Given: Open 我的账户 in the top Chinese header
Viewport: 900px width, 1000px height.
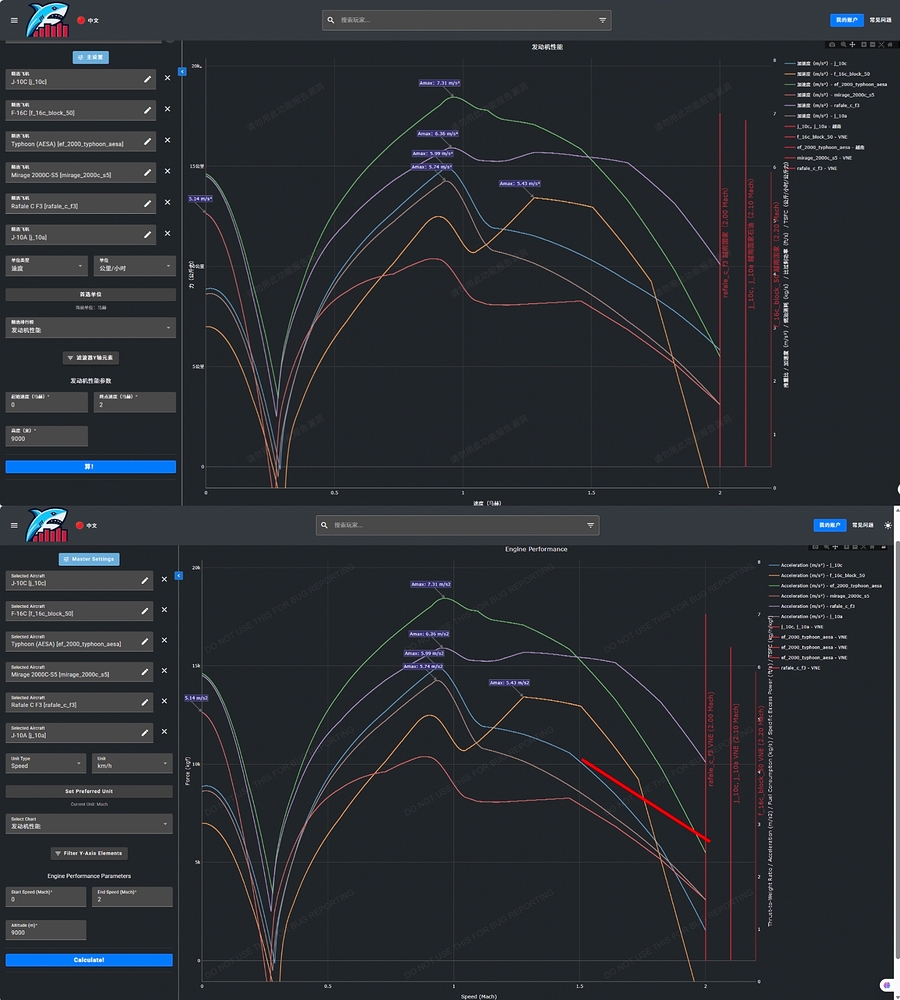Looking at the screenshot, I should pyautogui.click(x=846, y=20).
